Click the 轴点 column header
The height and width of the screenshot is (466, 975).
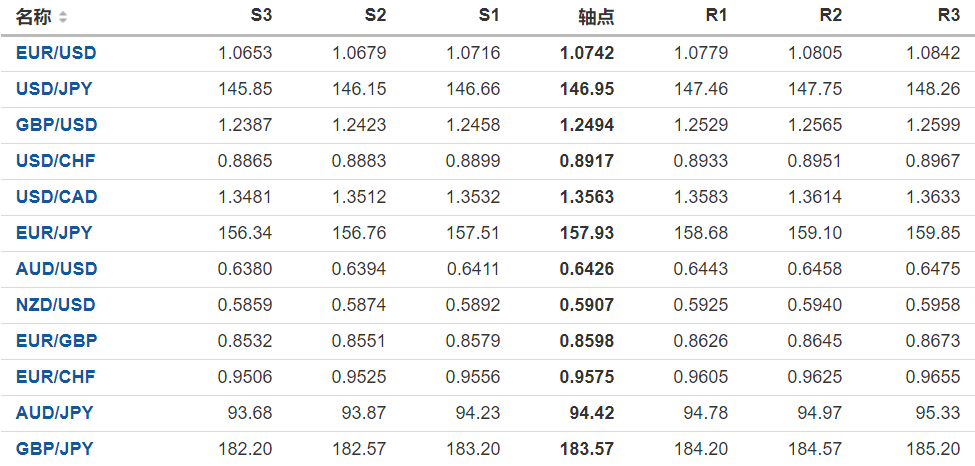point(596,17)
